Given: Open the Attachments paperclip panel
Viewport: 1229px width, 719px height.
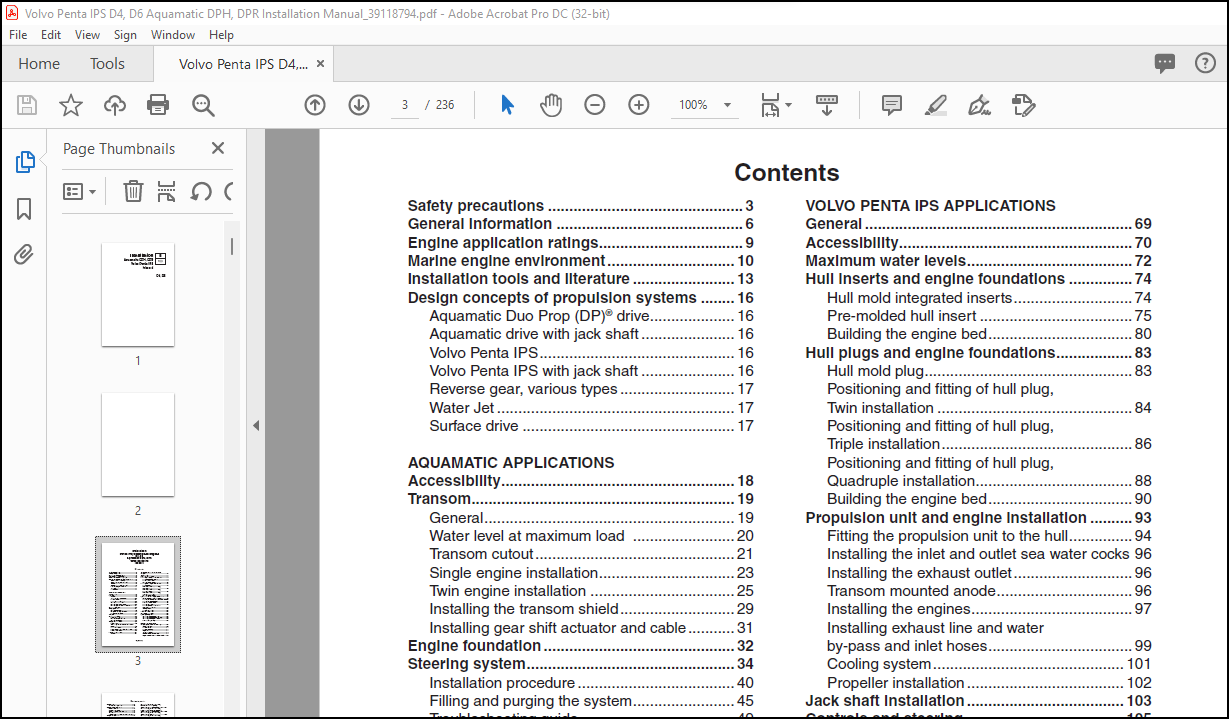Looking at the screenshot, I should [x=25, y=255].
